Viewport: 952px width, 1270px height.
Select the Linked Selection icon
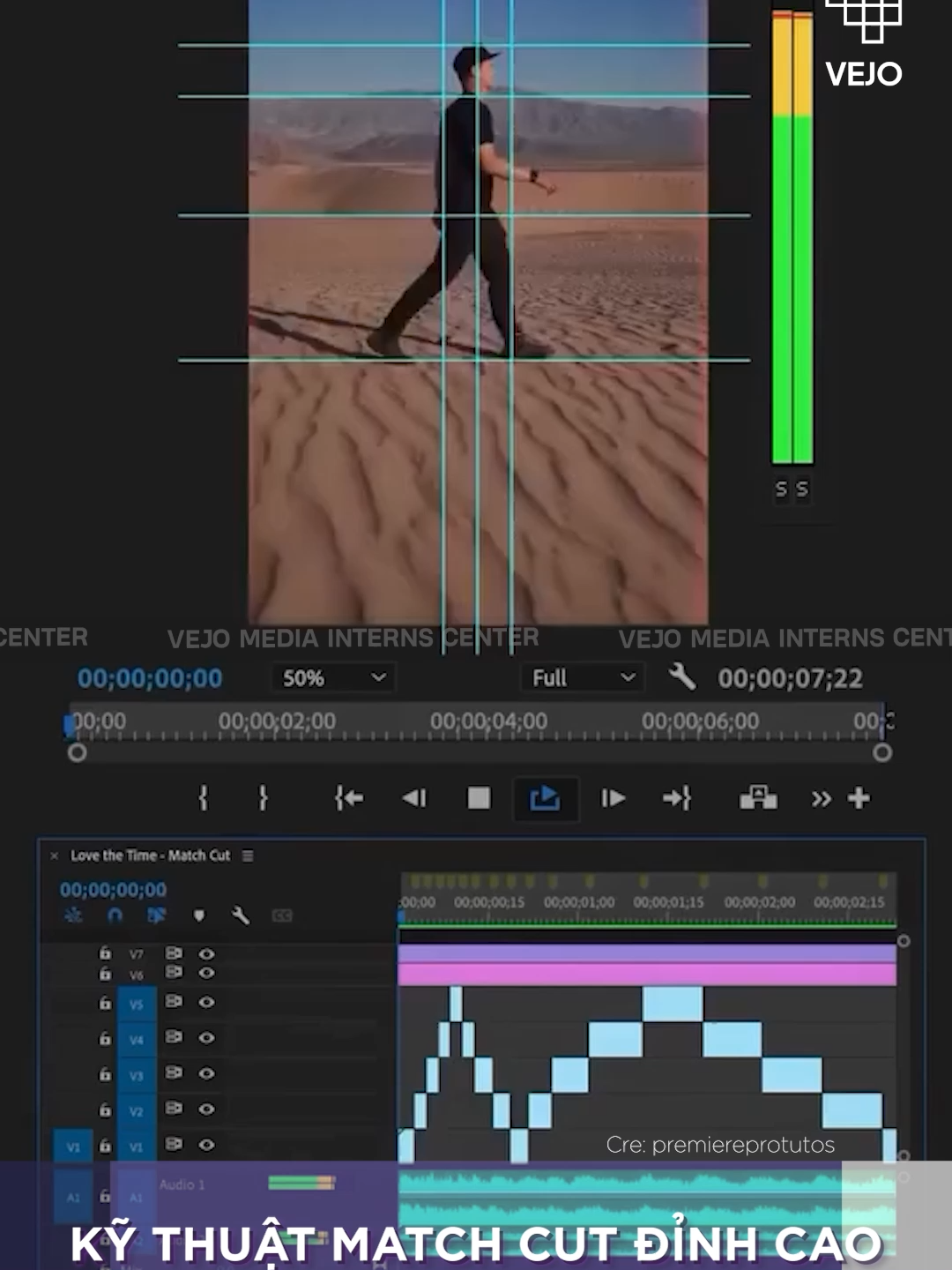pos(156,915)
